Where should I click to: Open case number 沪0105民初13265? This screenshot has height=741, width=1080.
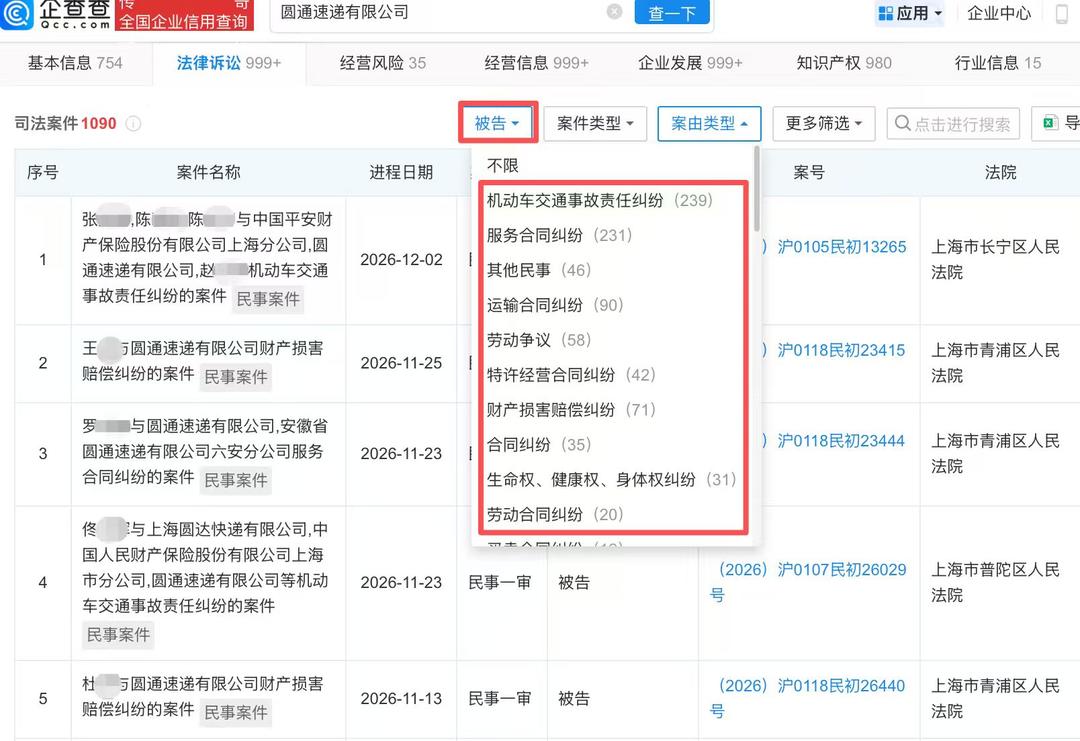point(842,247)
